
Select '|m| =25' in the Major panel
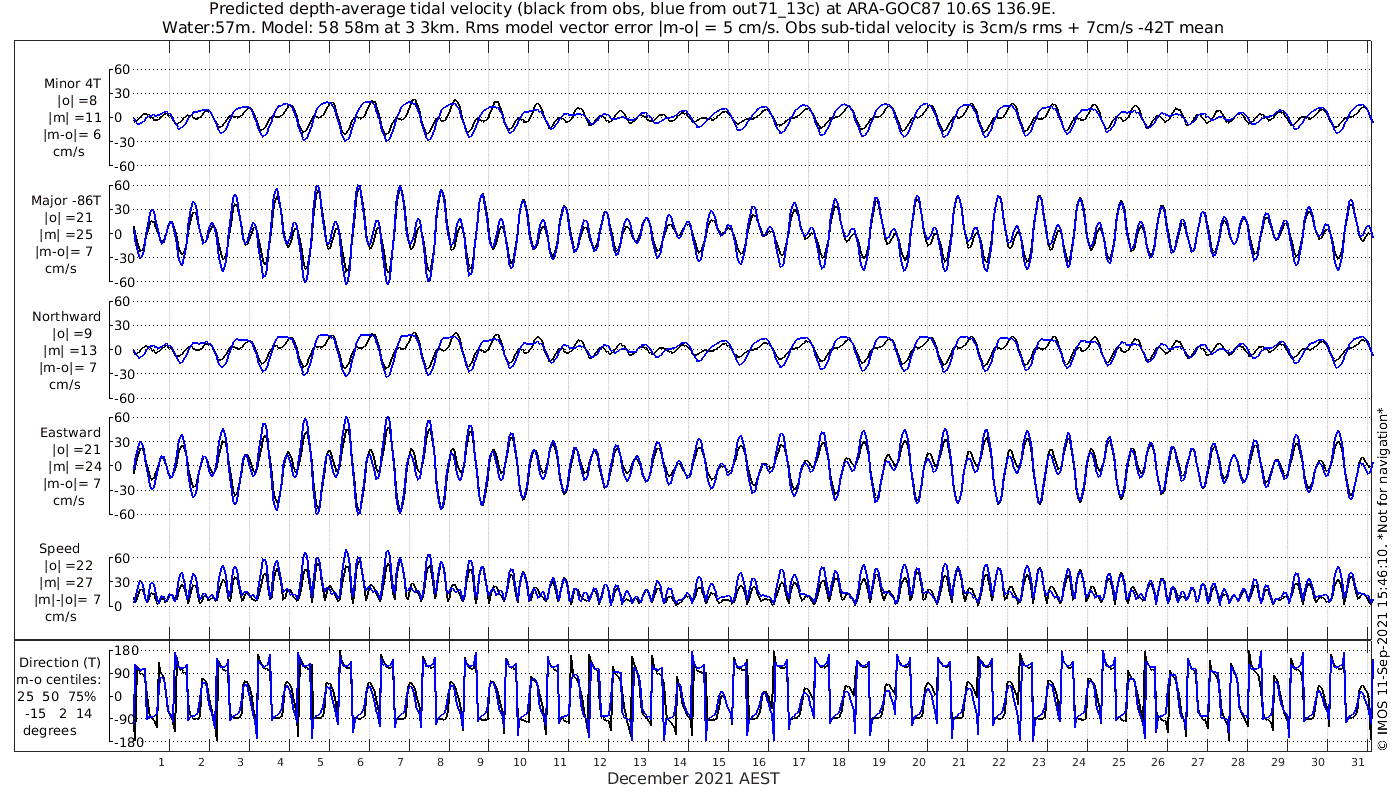(73, 234)
